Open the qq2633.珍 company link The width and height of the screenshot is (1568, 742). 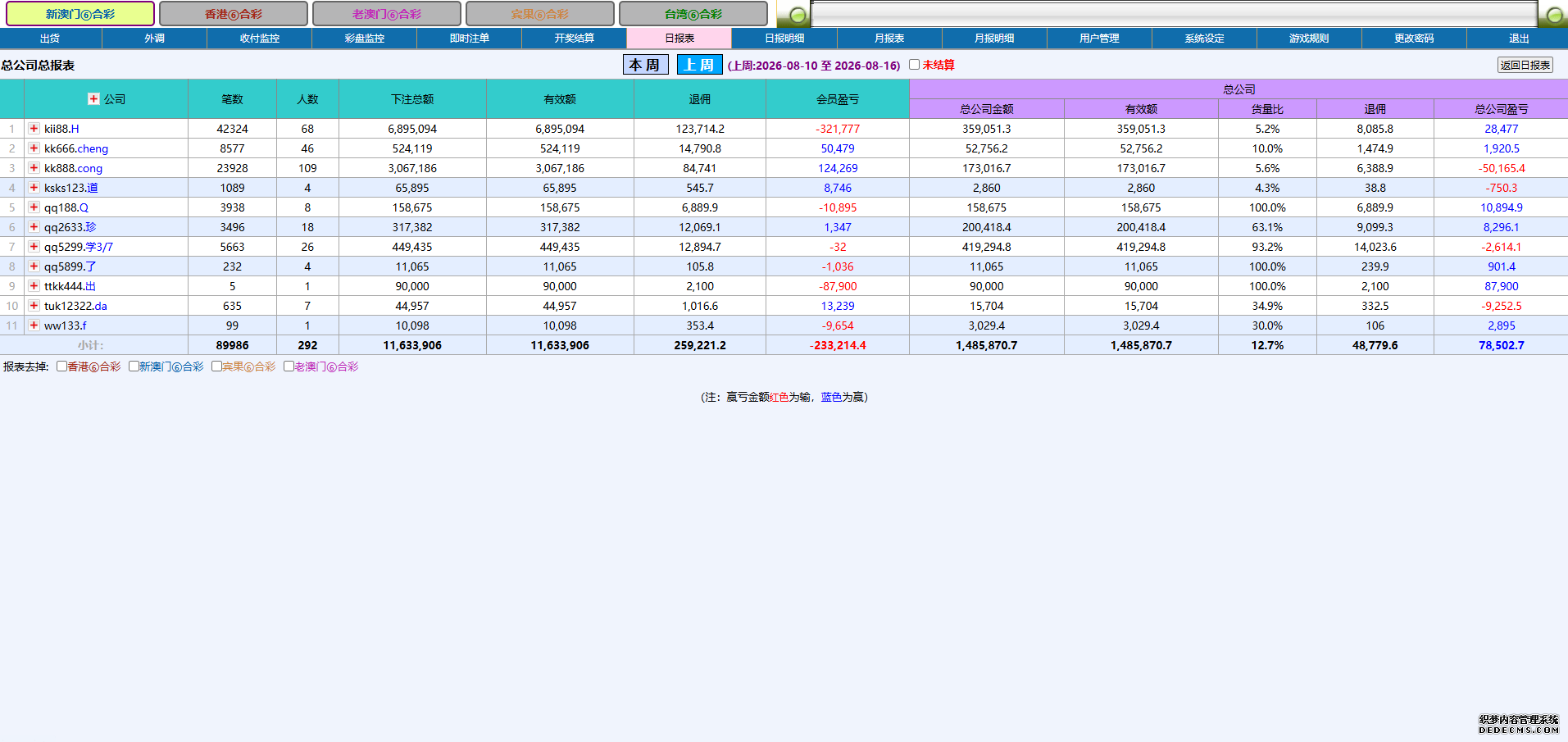tap(70, 227)
